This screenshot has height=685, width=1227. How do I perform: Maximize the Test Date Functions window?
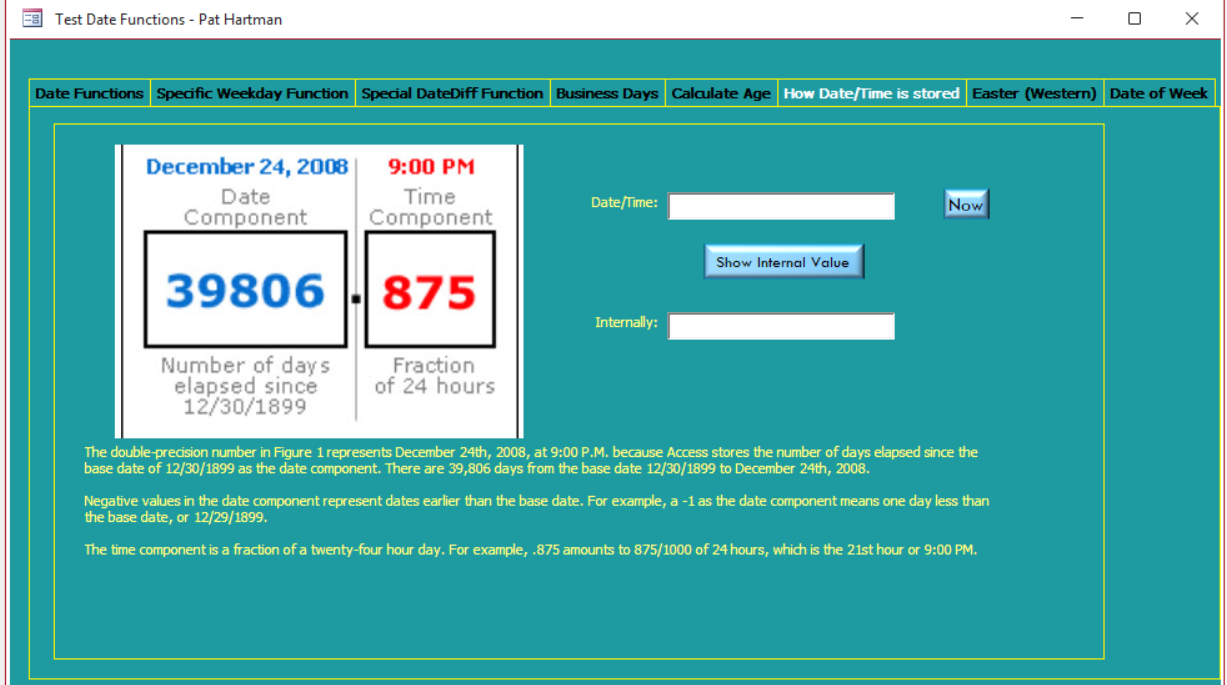(1134, 18)
